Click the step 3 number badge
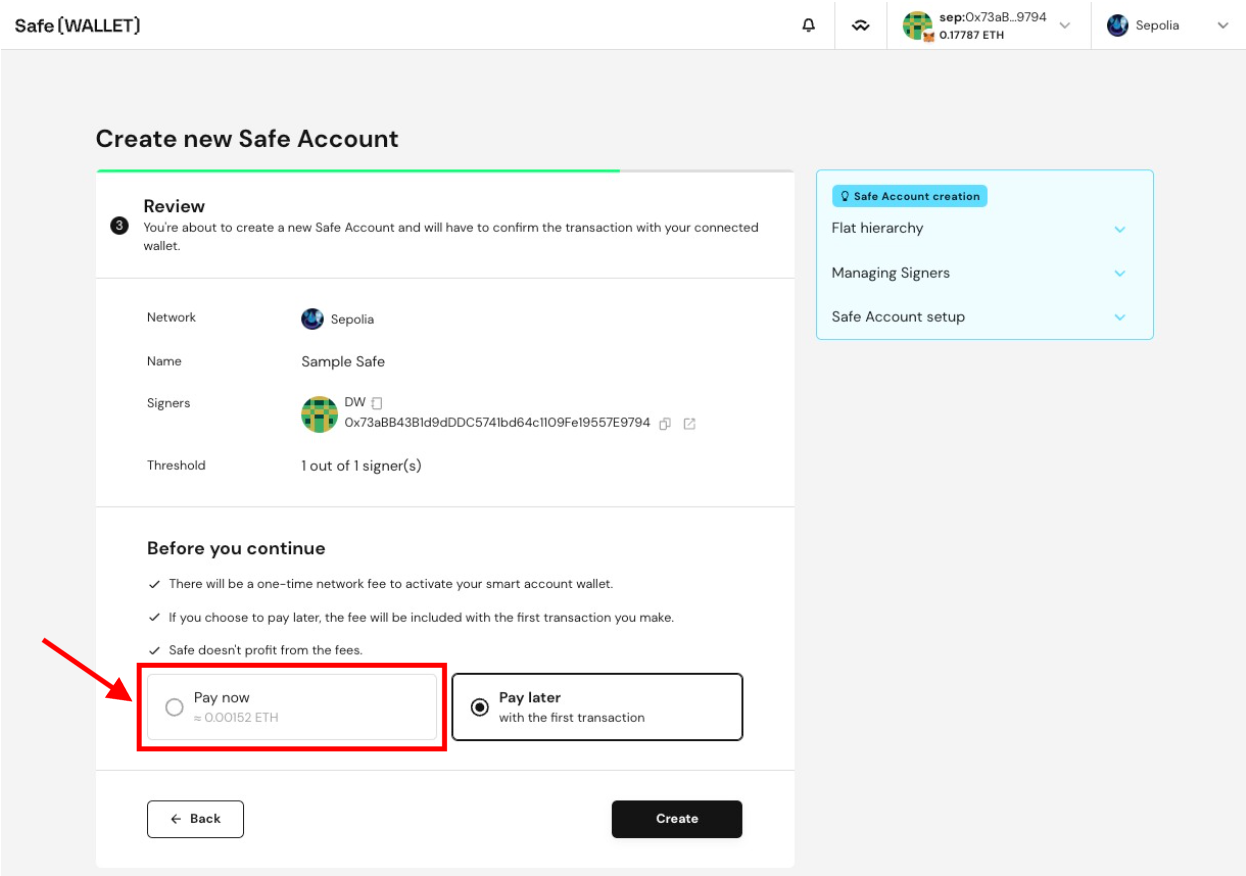The height and width of the screenshot is (876, 1246). click(119, 226)
